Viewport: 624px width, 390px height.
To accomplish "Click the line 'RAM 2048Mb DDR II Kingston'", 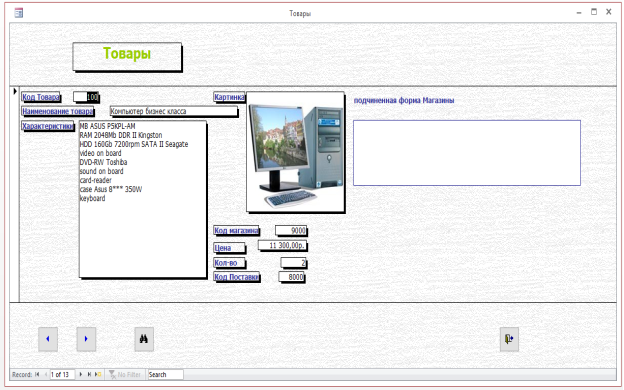I will coord(121,135).
